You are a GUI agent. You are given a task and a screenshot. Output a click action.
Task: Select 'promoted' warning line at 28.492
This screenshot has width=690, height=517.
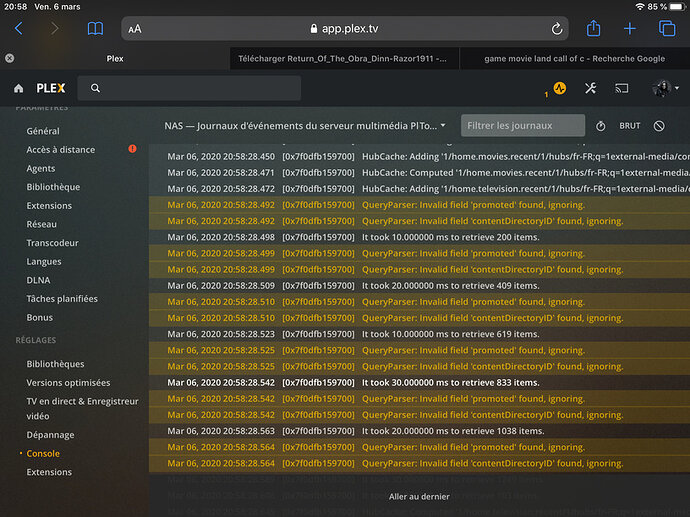pyautogui.click(x=419, y=205)
